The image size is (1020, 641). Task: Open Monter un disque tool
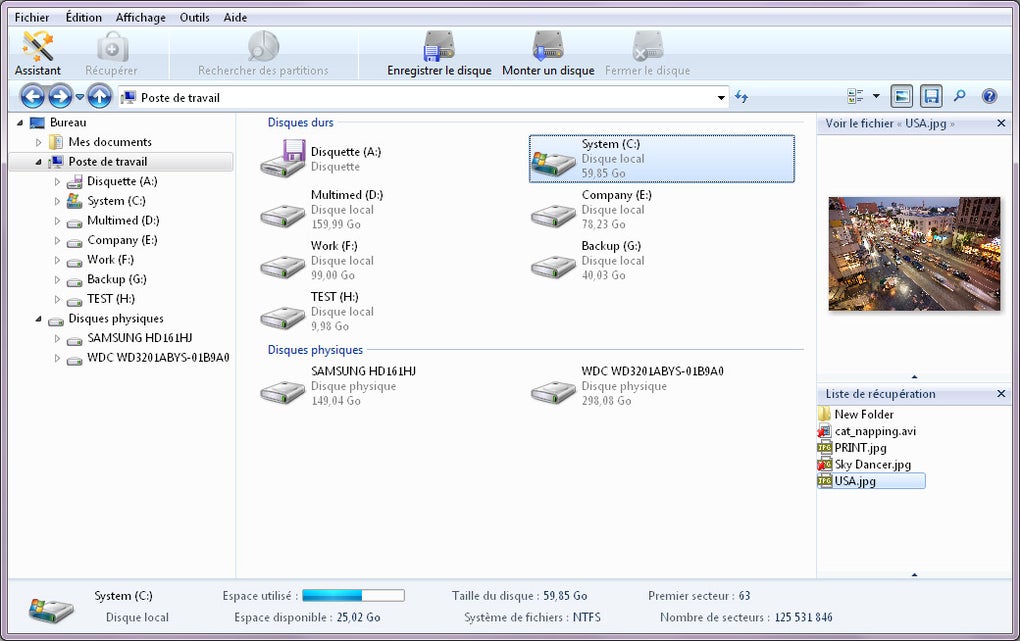pos(548,53)
